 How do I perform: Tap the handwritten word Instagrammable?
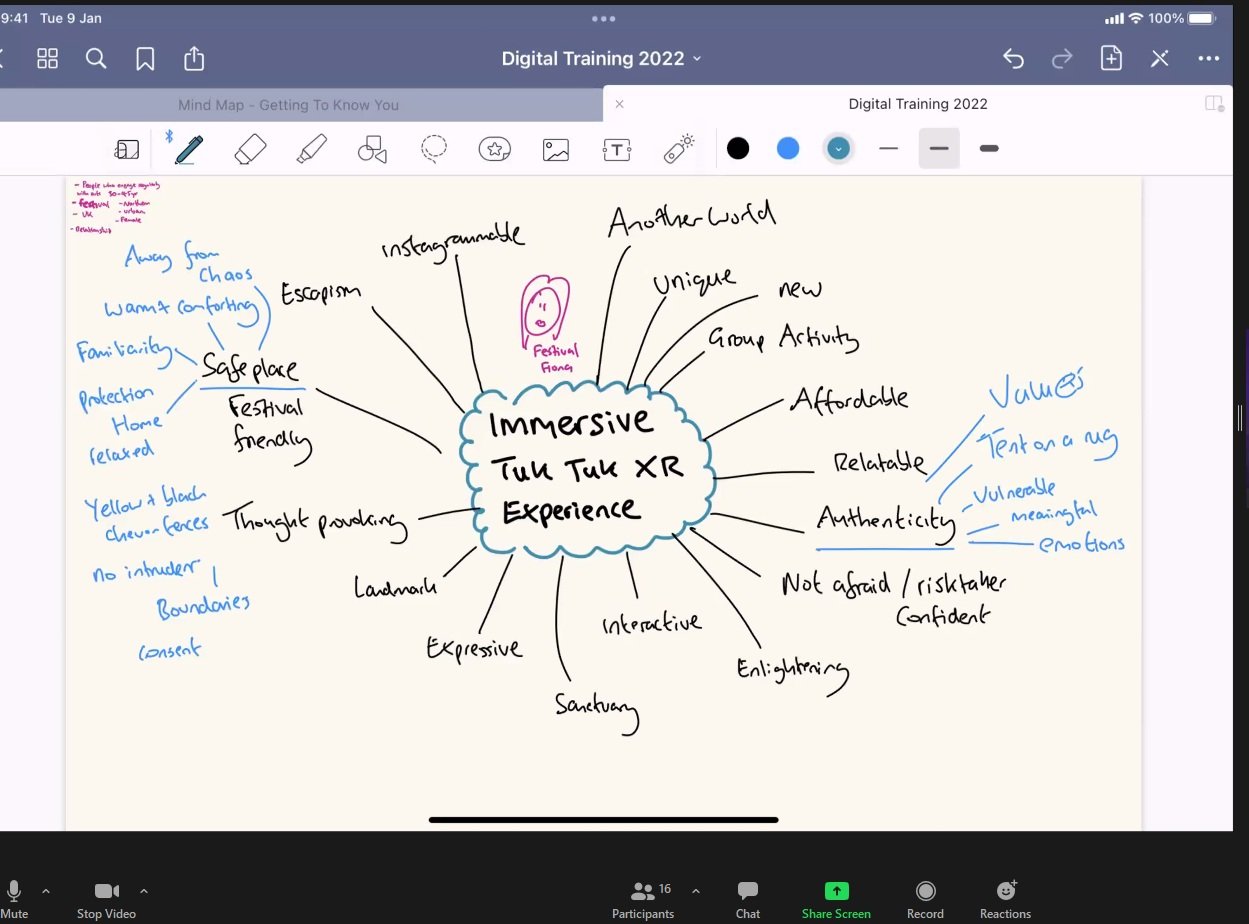tap(452, 242)
